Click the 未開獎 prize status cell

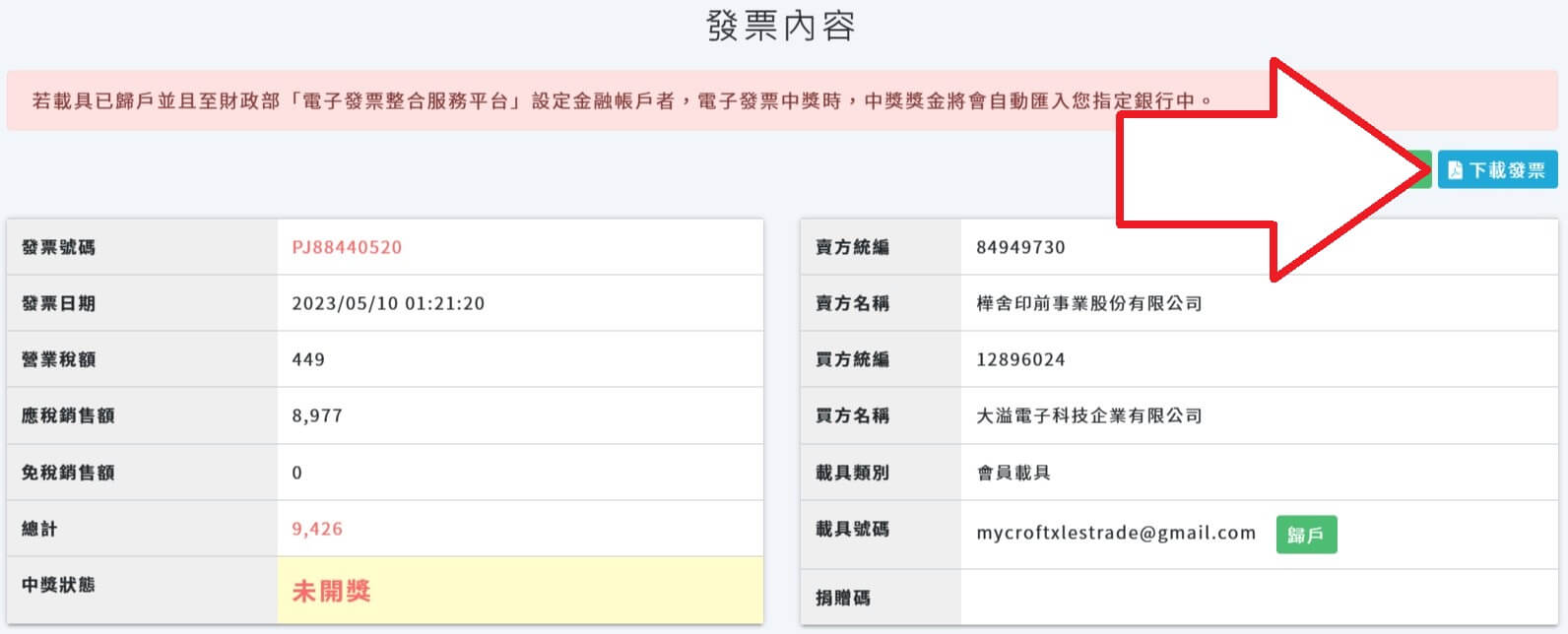tap(519, 590)
